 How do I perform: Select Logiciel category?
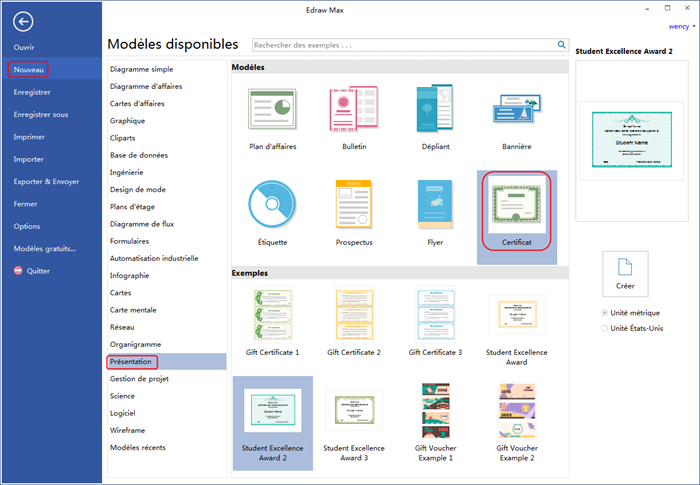coord(122,413)
